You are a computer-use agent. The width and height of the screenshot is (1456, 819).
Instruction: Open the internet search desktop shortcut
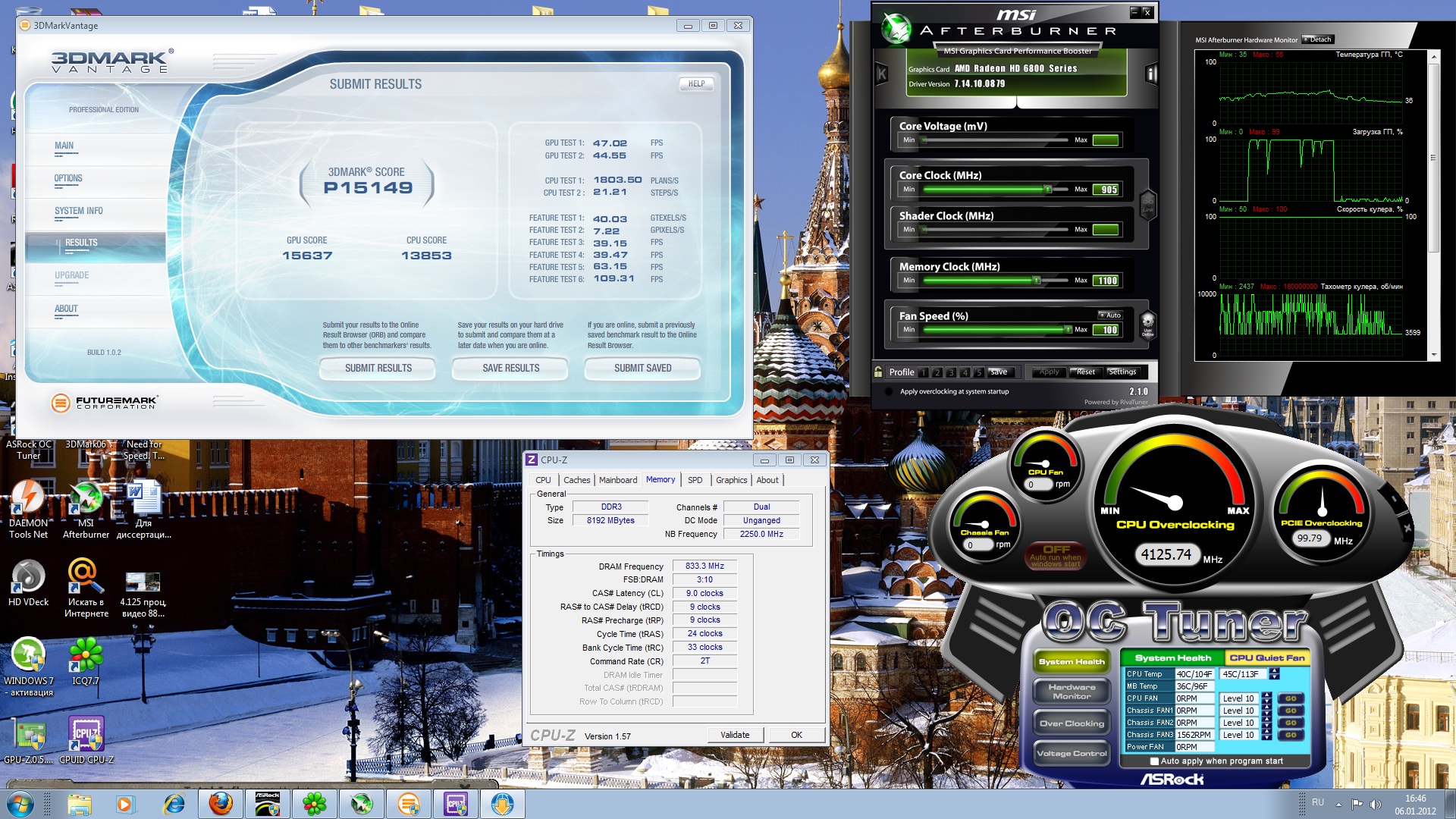point(86,588)
